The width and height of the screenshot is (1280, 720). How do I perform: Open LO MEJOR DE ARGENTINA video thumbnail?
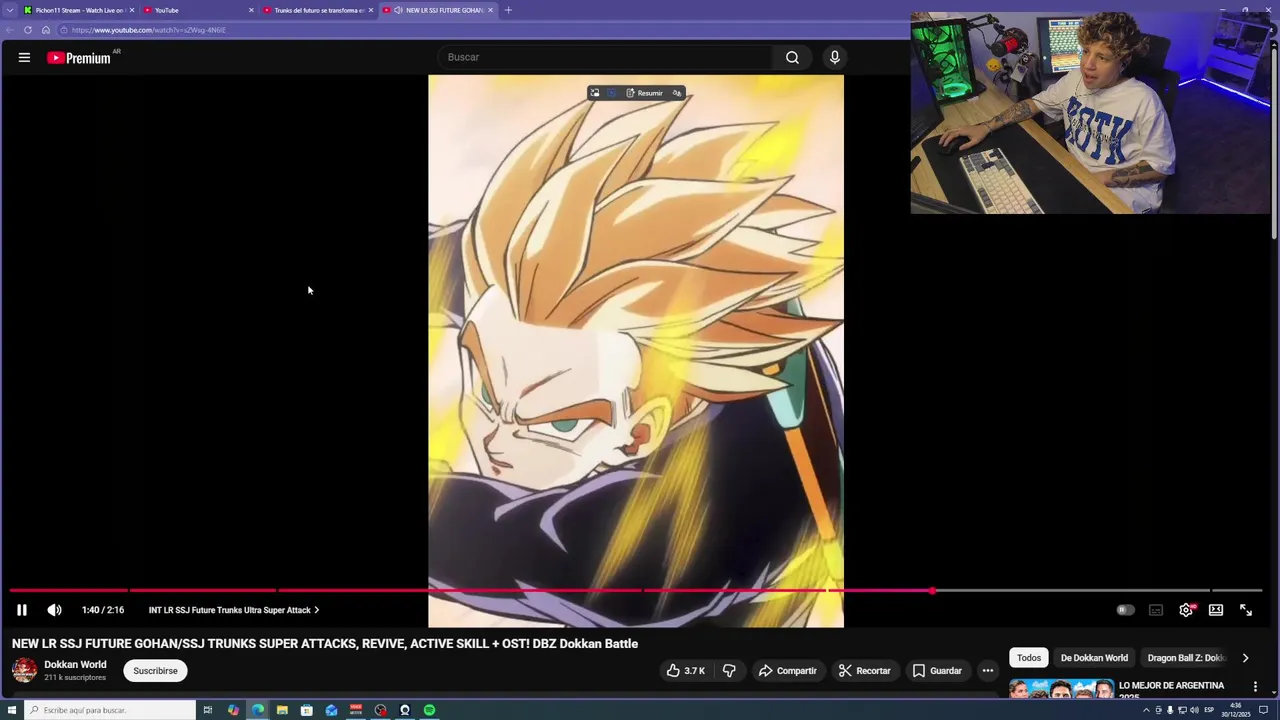1061,689
